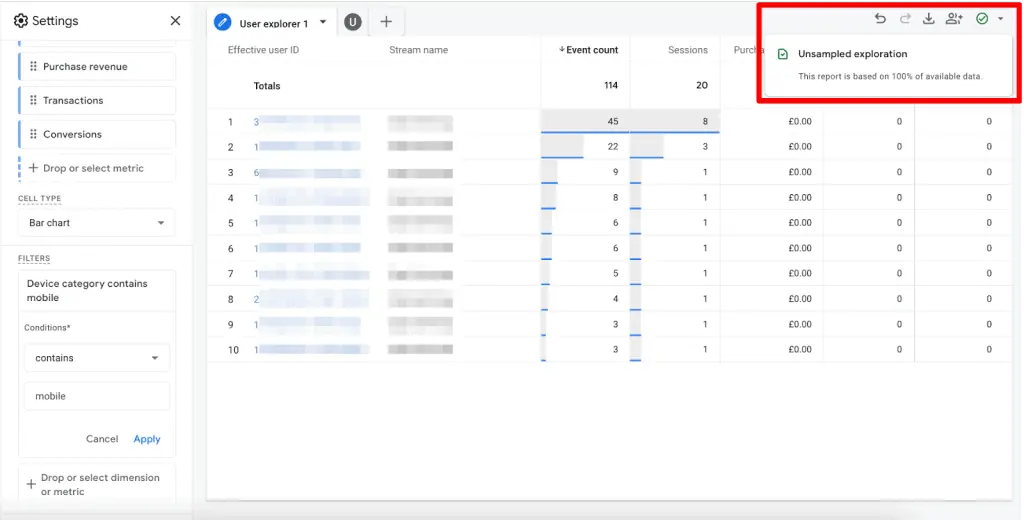Click the Settings gear icon
This screenshot has height=520, width=1024.
coord(21,21)
